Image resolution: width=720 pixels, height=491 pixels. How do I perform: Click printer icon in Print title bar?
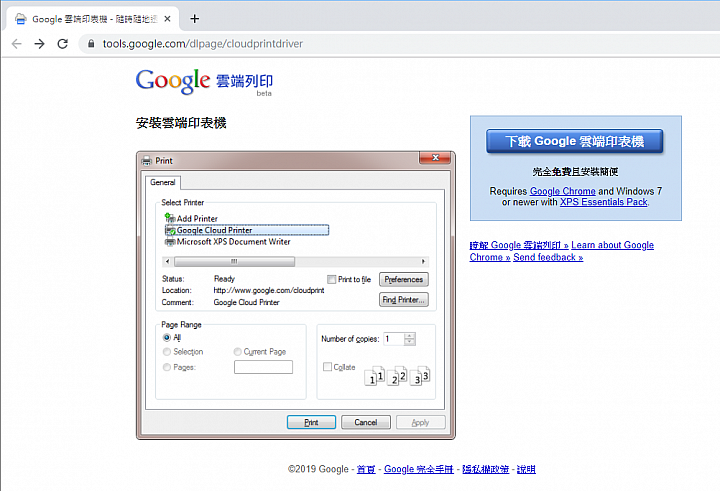click(x=147, y=161)
